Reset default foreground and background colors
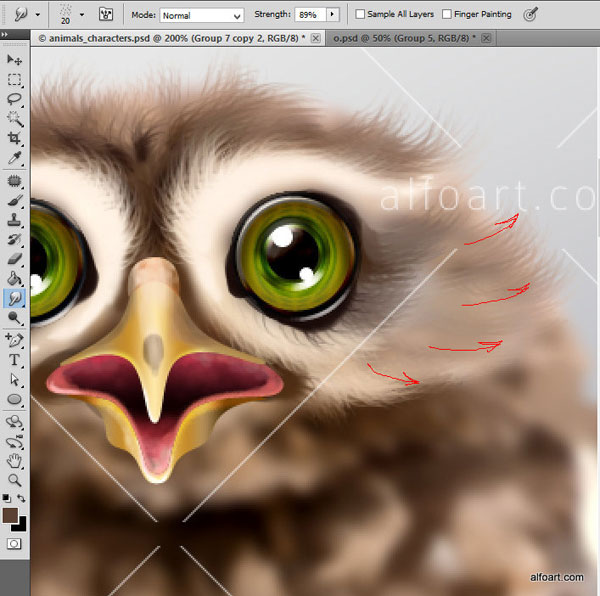 point(6,498)
